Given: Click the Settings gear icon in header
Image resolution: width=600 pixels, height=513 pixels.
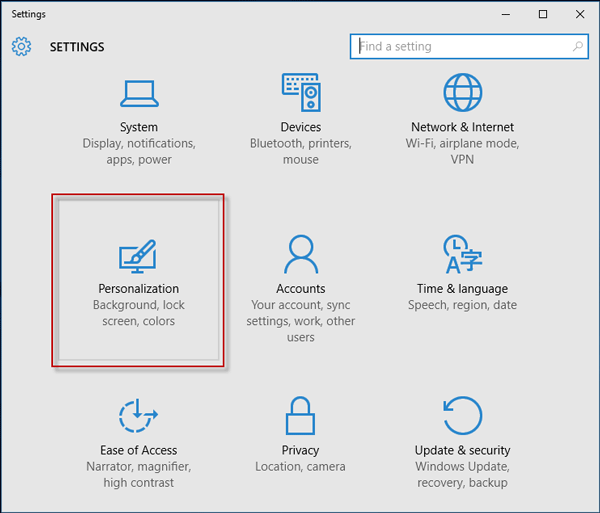Looking at the screenshot, I should pos(21,47).
